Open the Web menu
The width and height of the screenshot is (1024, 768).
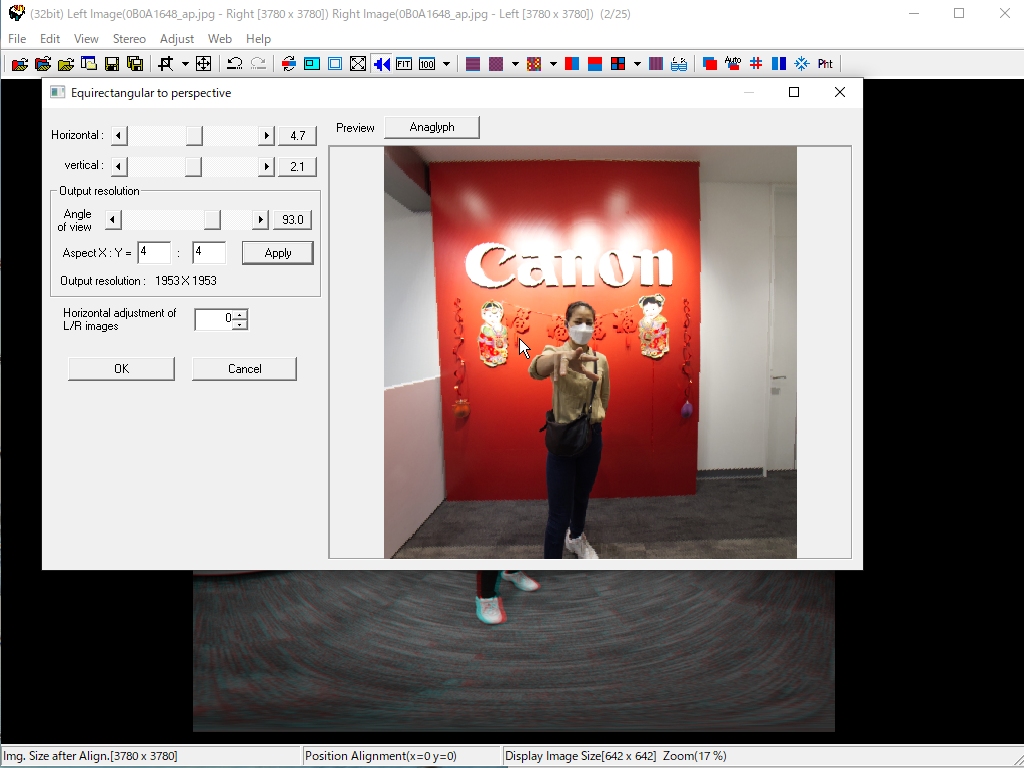[220, 39]
